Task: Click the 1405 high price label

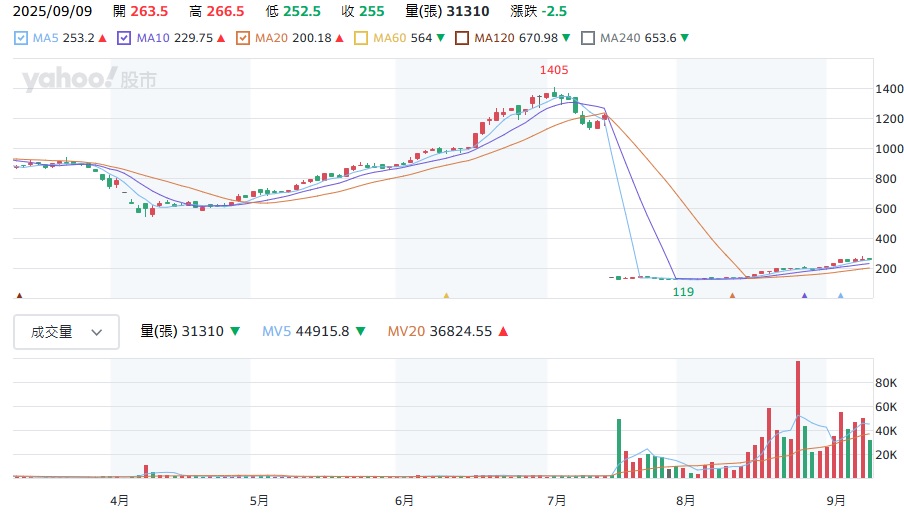Action: [x=553, y=70]
